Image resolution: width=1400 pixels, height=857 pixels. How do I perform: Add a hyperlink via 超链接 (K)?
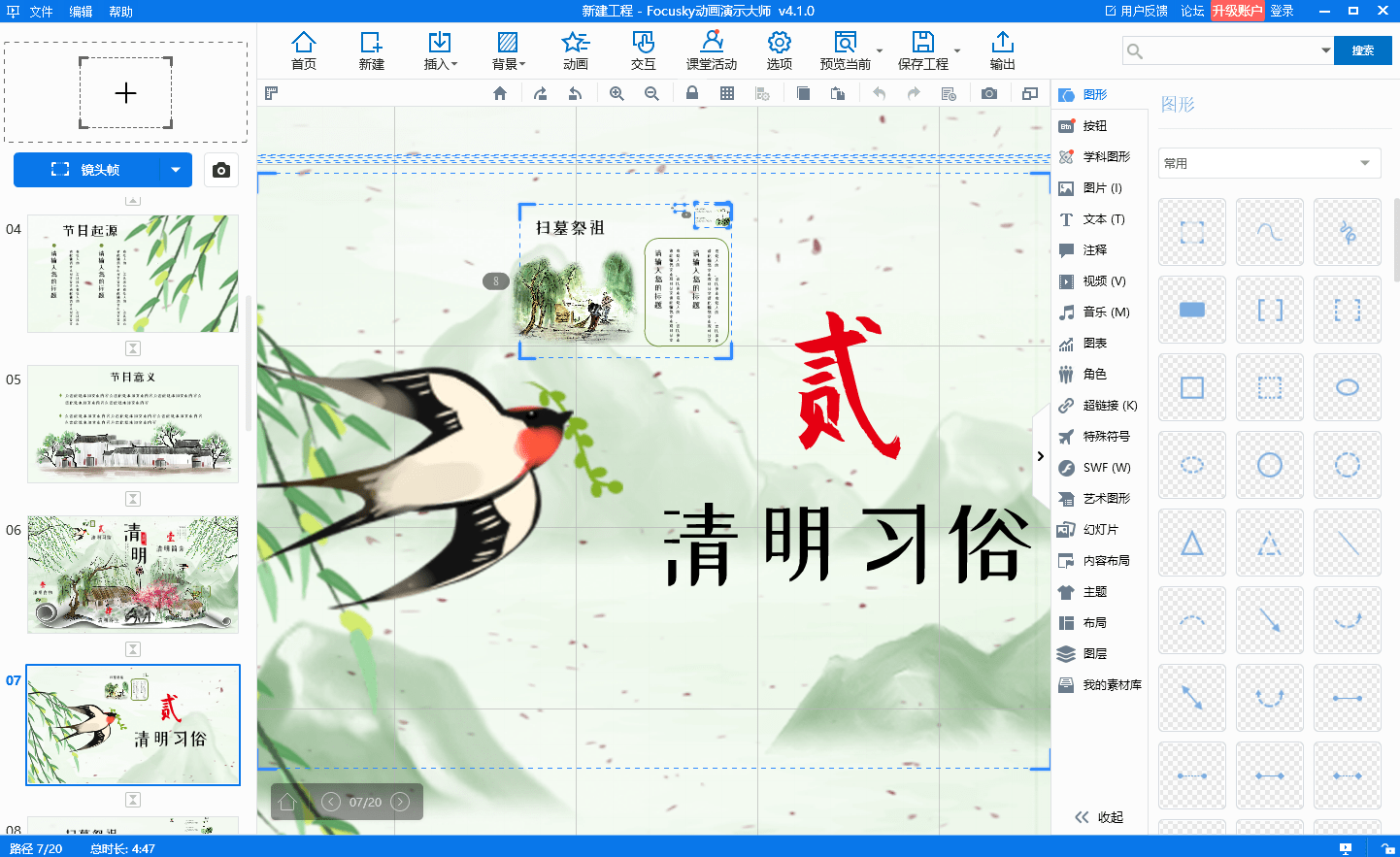click(1099, 405)
